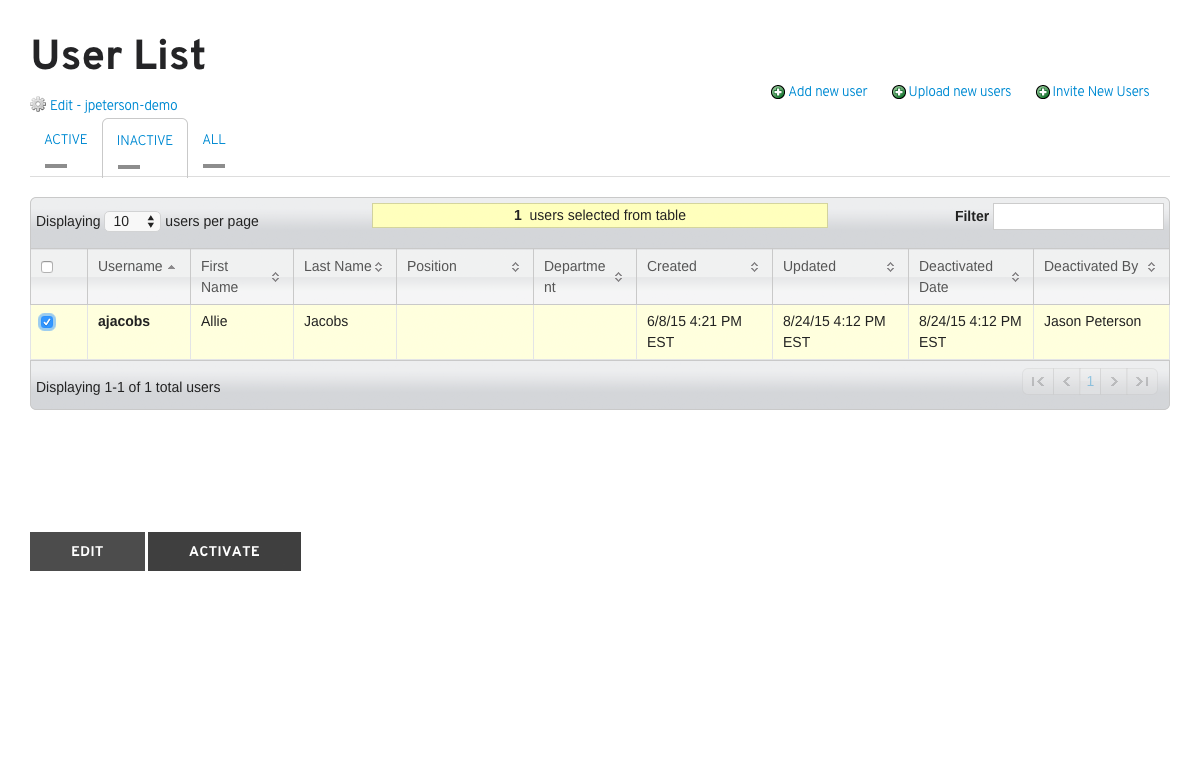
Task: Click the green plus icon for Upload new users
Action: tap(898, 92)
